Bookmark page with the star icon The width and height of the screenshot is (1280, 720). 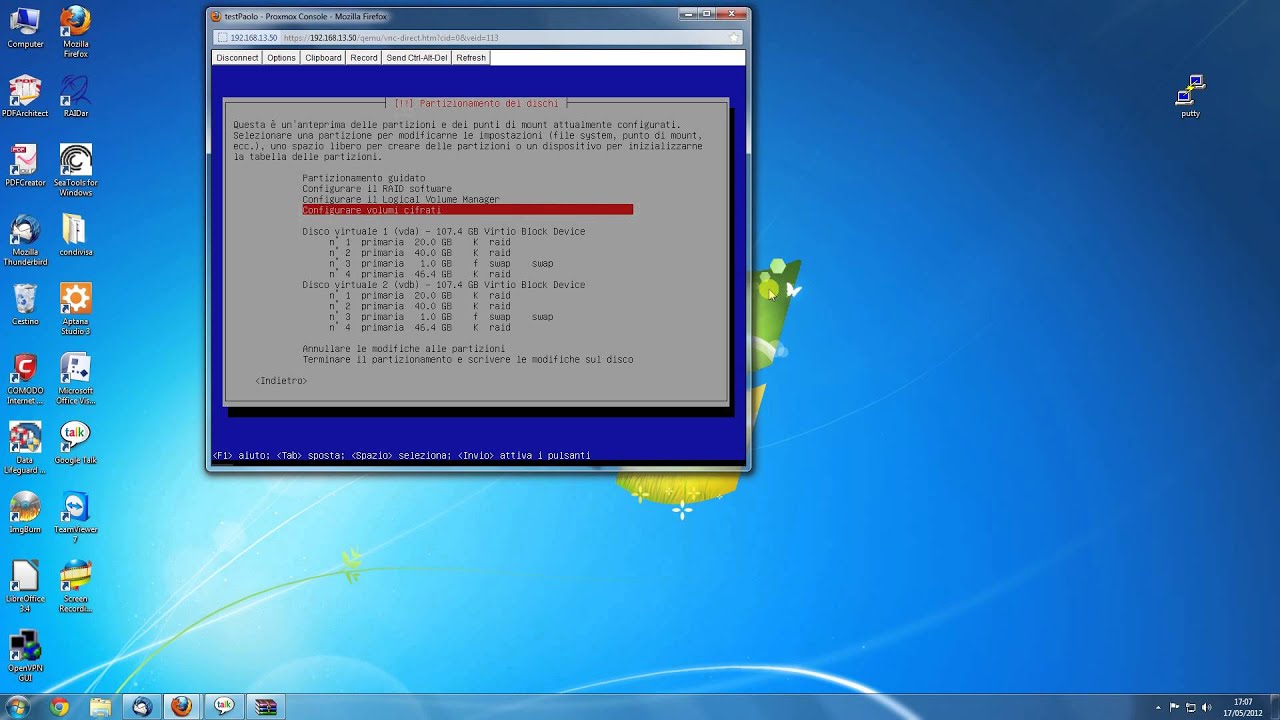(733, 38)
